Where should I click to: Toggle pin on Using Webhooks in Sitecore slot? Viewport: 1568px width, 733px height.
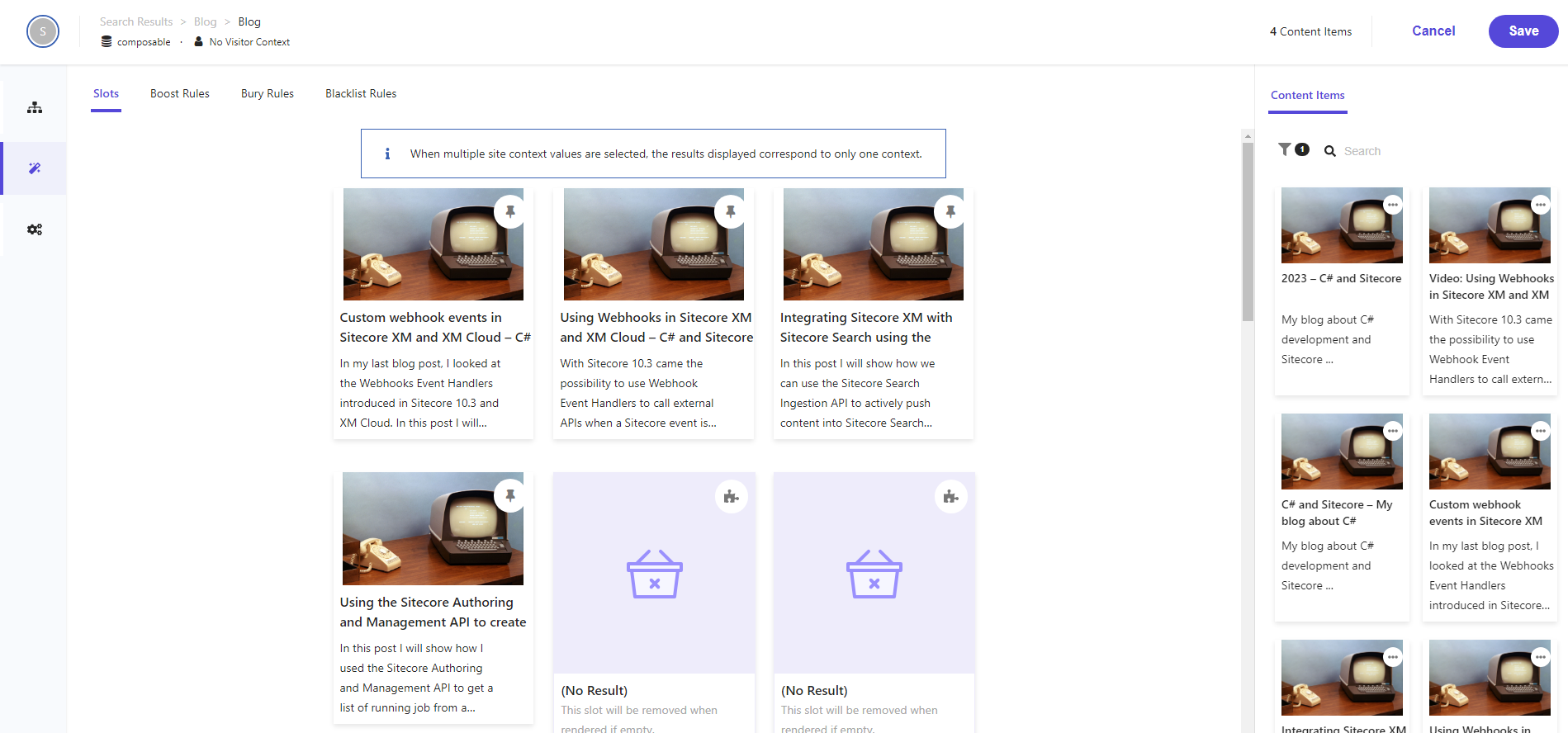(730, 212)
